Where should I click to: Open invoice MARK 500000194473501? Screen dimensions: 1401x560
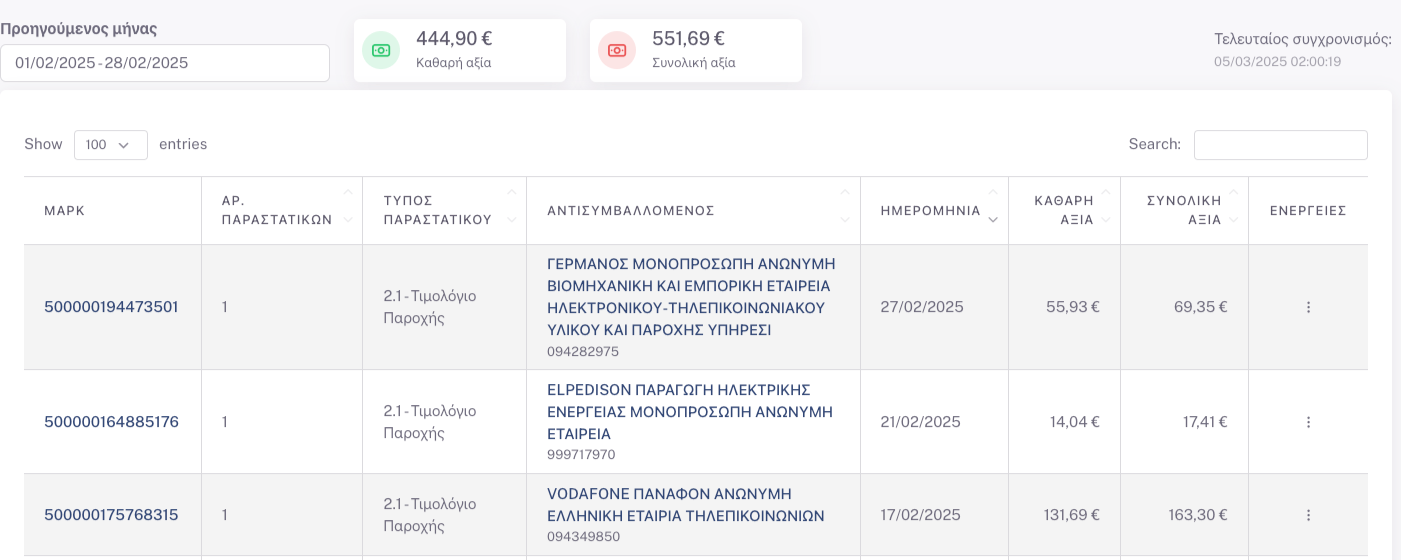[111, 307]
